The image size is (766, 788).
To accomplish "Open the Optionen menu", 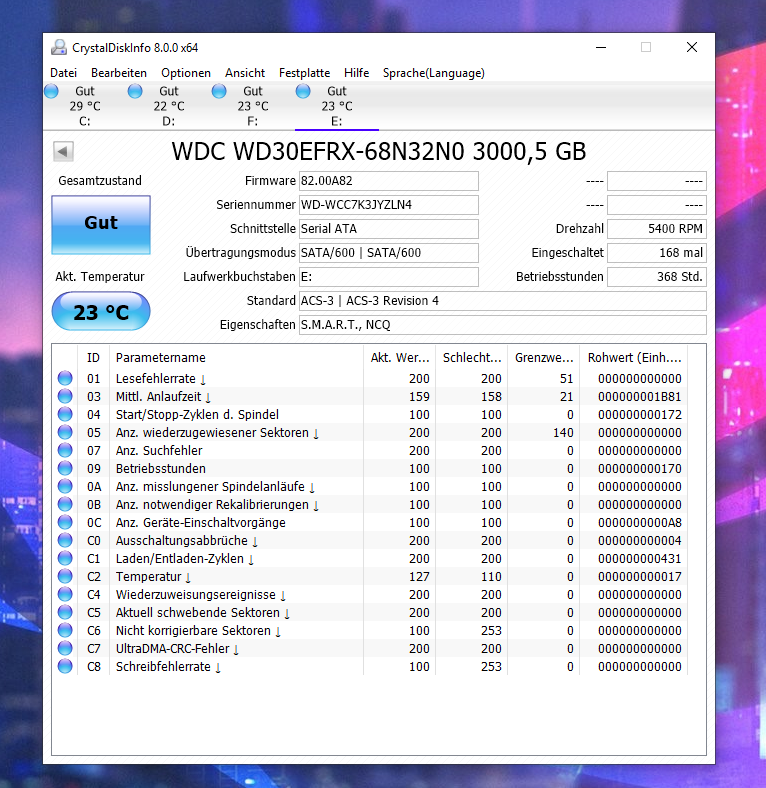I will (186, 73).
